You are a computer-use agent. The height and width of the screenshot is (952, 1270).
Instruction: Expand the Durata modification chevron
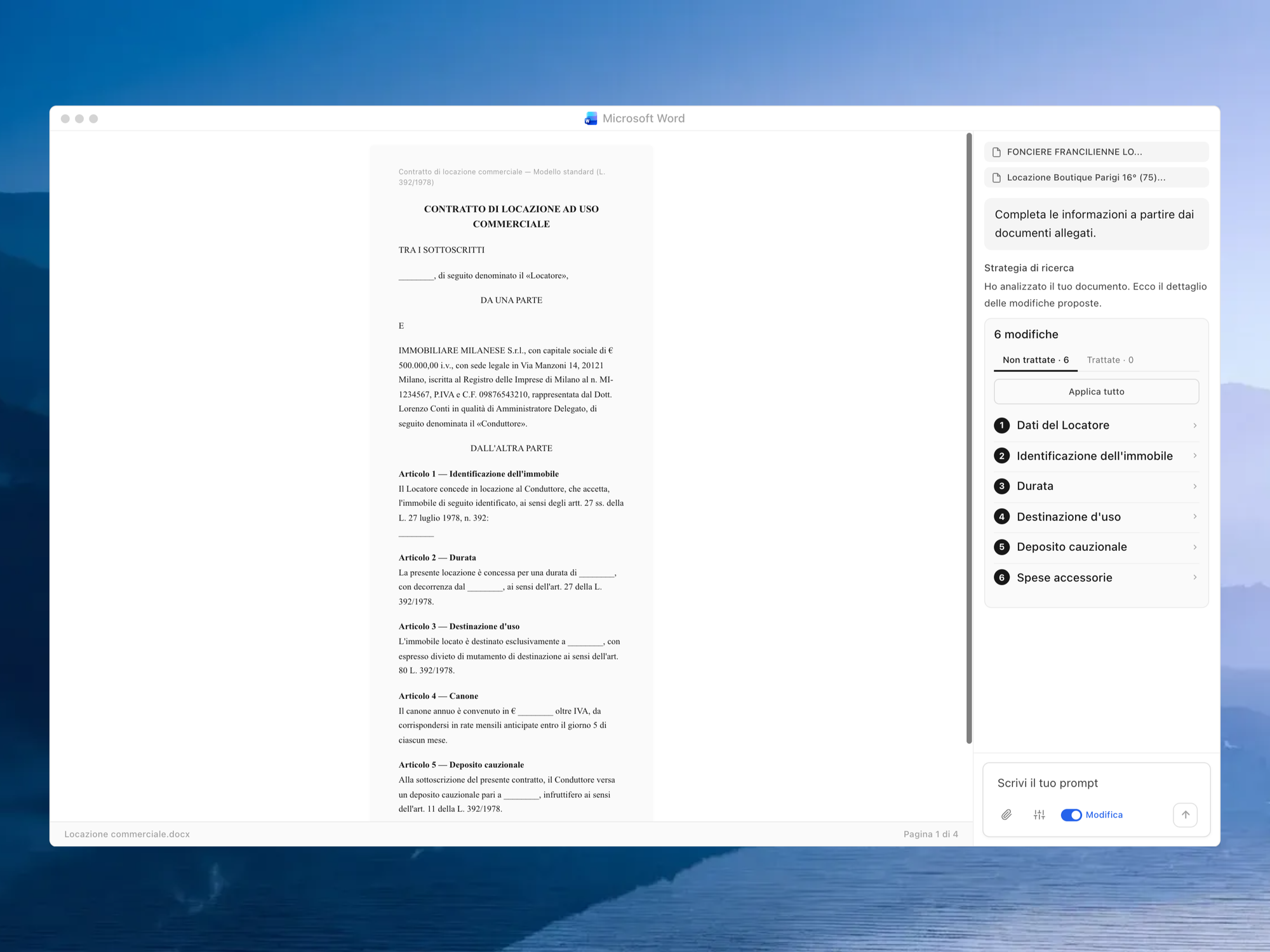click(x=1194, y=486)
